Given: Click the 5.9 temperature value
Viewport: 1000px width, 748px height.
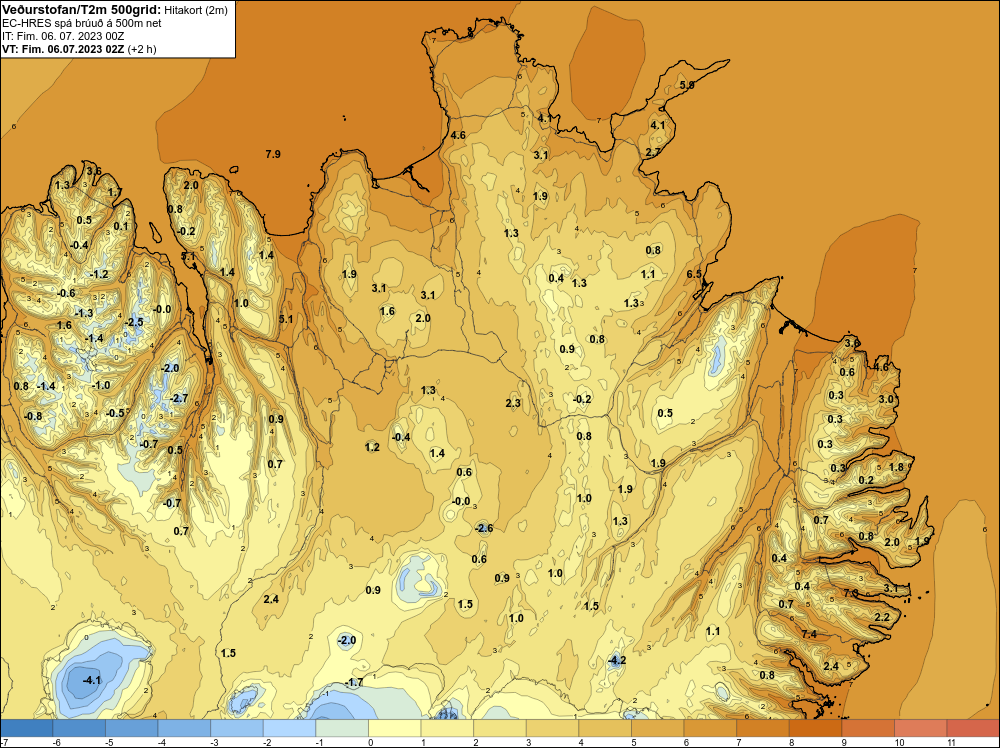Looking at the screenshot, I should point(687,85).
